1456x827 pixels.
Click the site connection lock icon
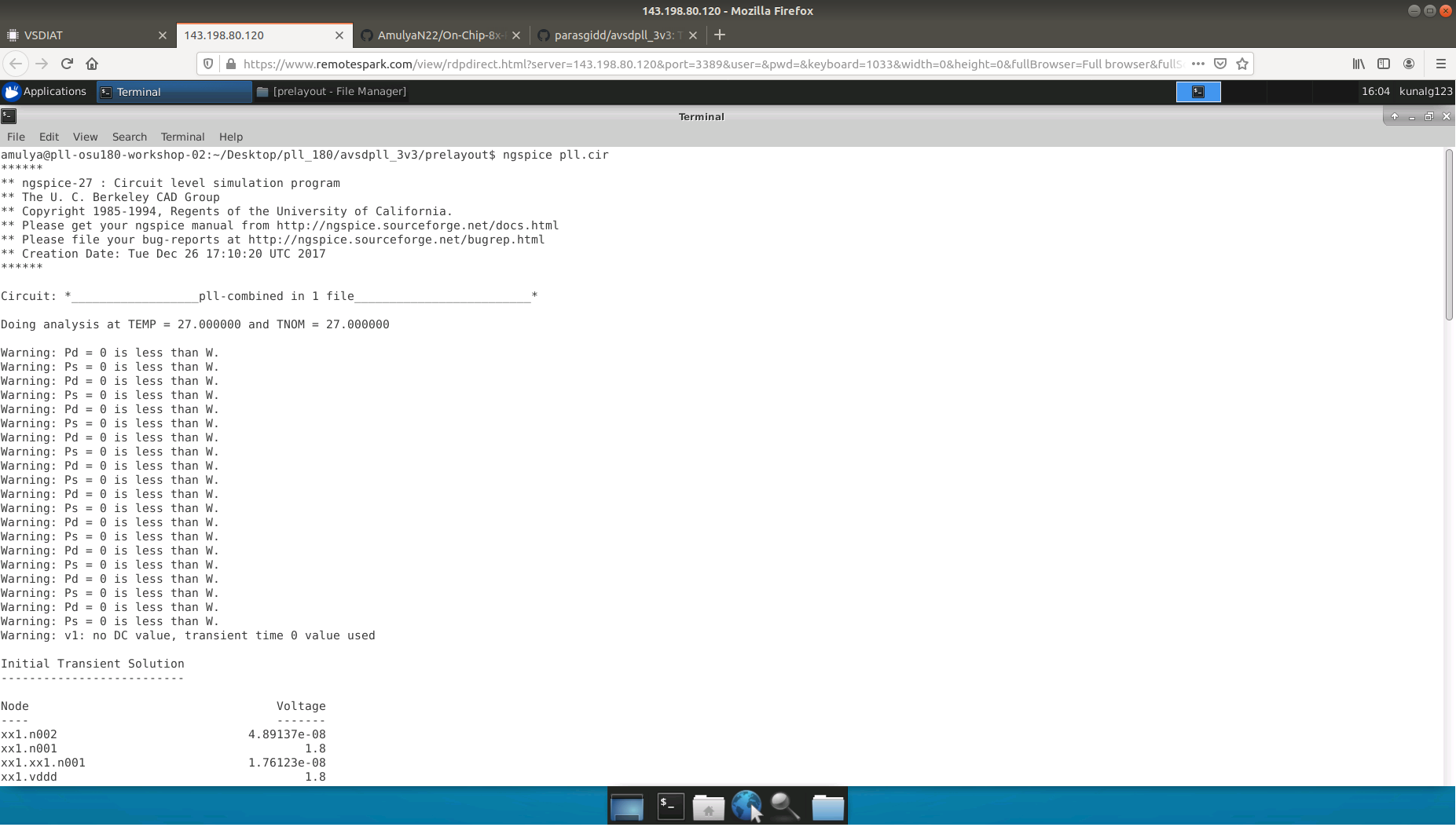pyautogui.click(x=229, y=64)
